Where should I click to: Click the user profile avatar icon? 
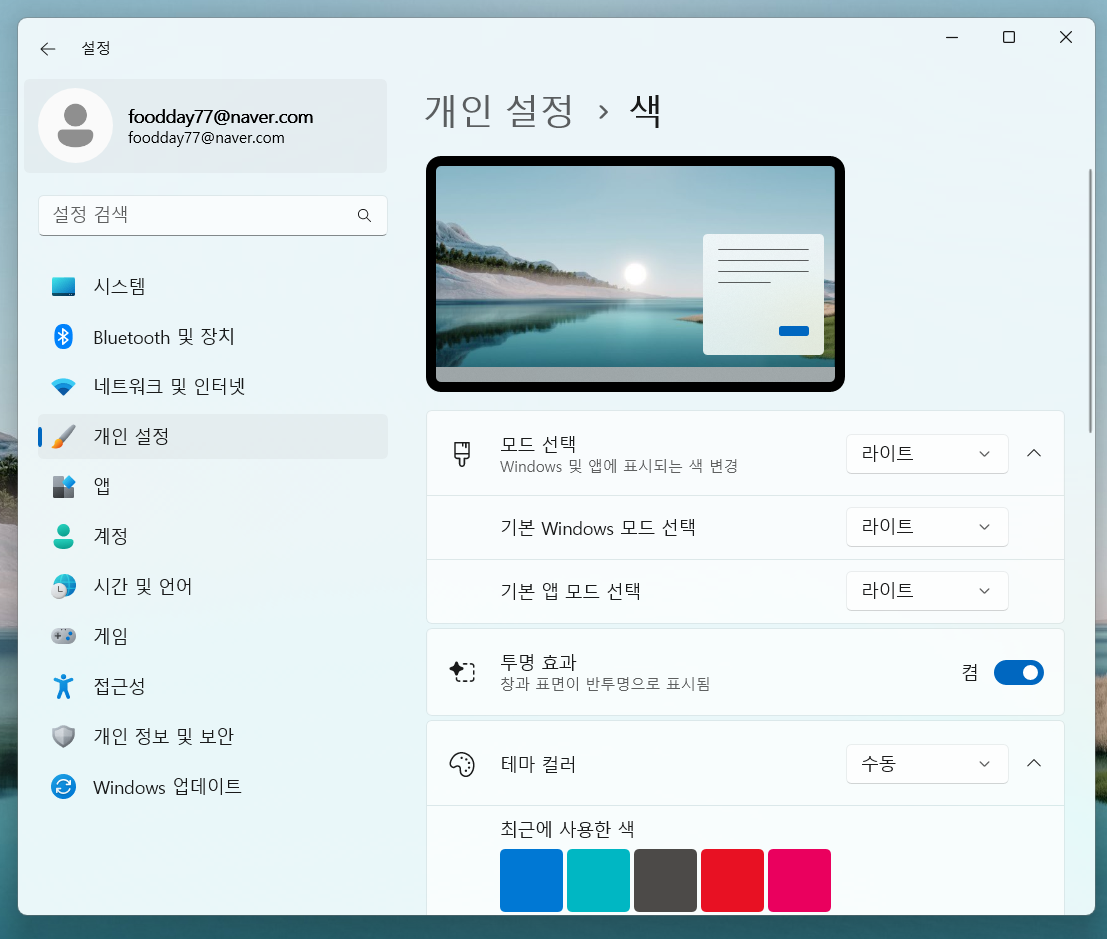coord(76,126)
